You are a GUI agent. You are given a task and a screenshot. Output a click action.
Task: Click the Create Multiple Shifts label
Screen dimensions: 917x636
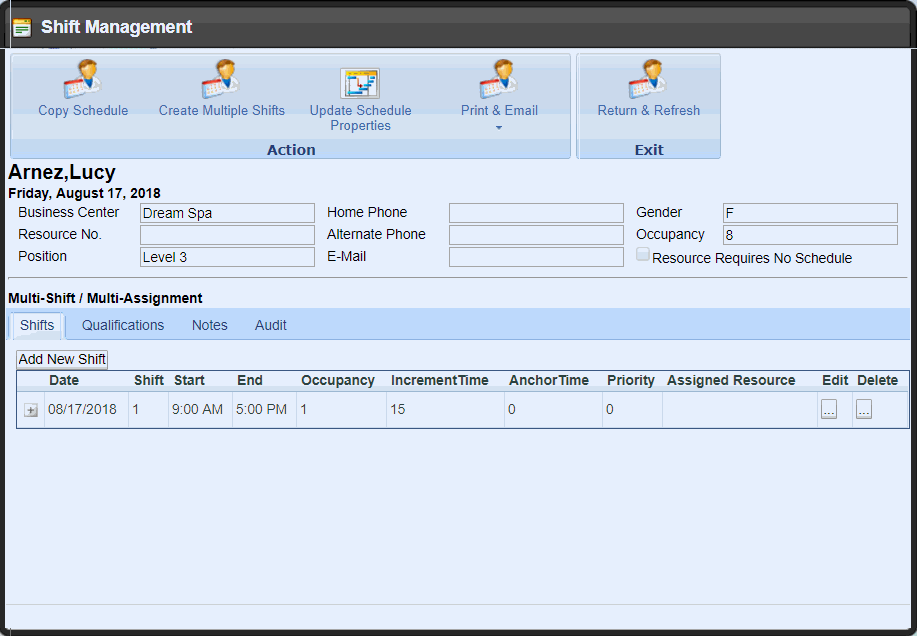[222, 110]
